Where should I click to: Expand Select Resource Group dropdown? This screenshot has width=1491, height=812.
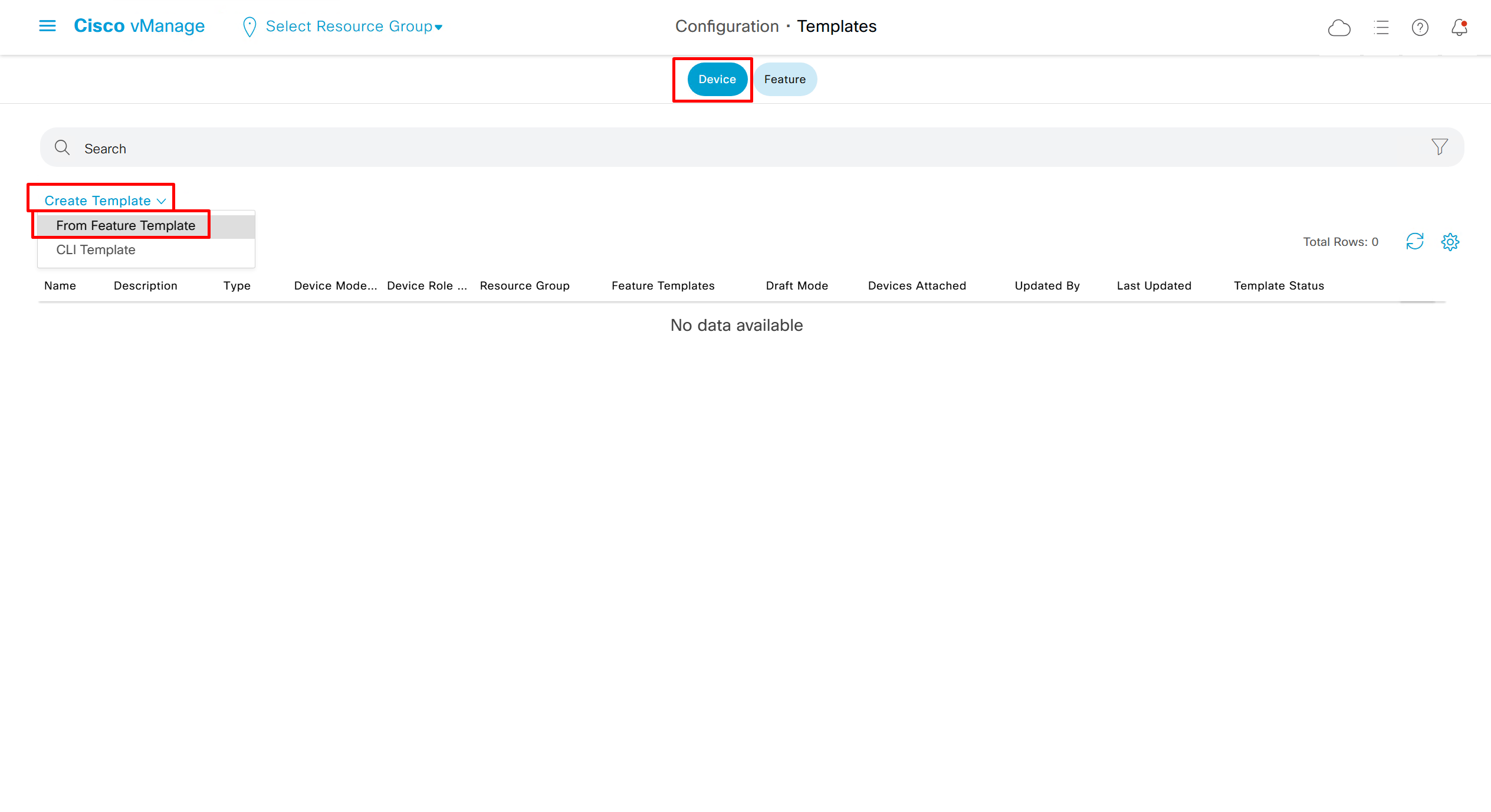[353, 27]
